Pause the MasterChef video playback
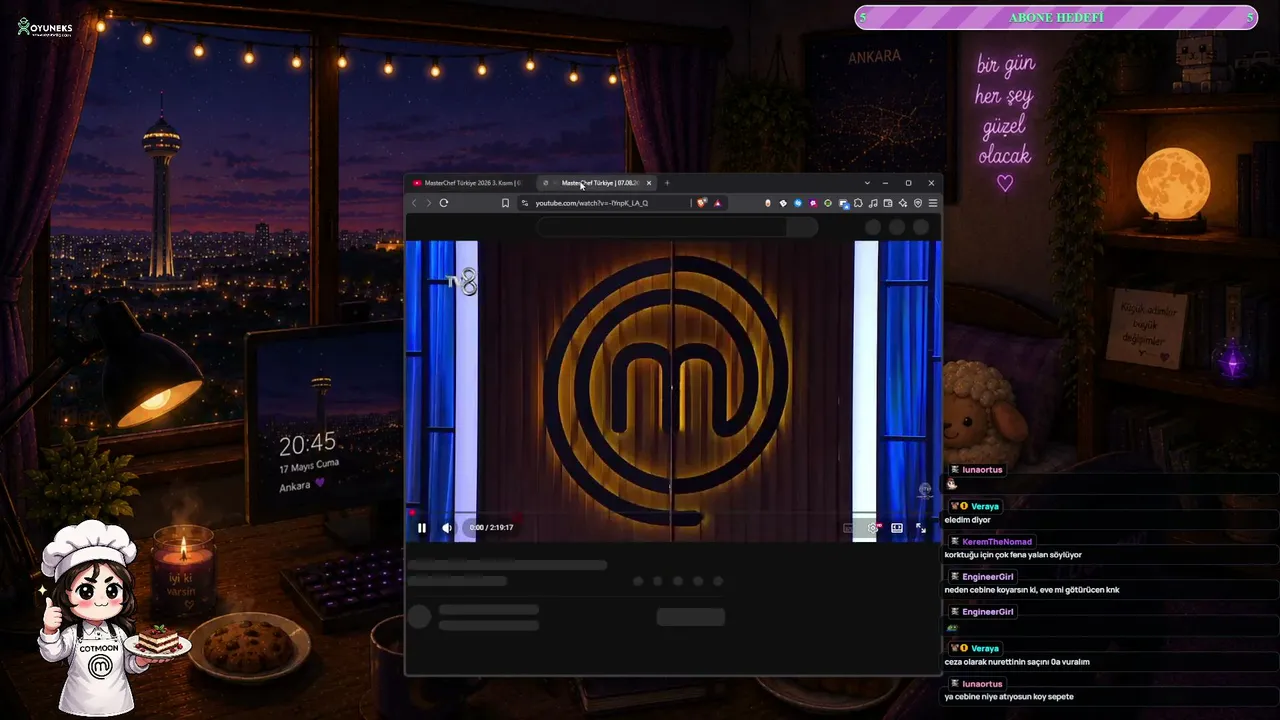Screen dimensions: 1280x720 click(x=422, y=528)
